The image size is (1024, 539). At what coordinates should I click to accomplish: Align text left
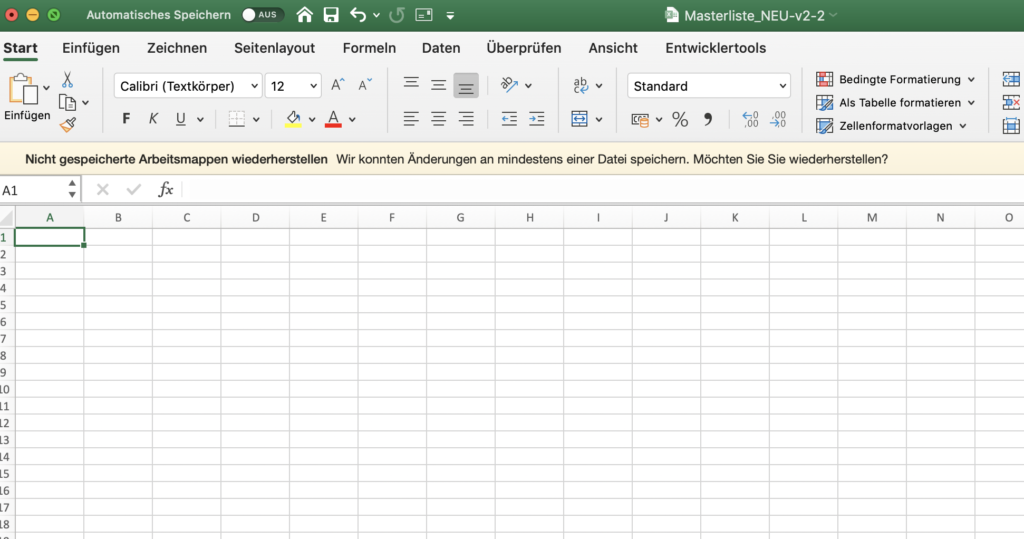(411, 119)
